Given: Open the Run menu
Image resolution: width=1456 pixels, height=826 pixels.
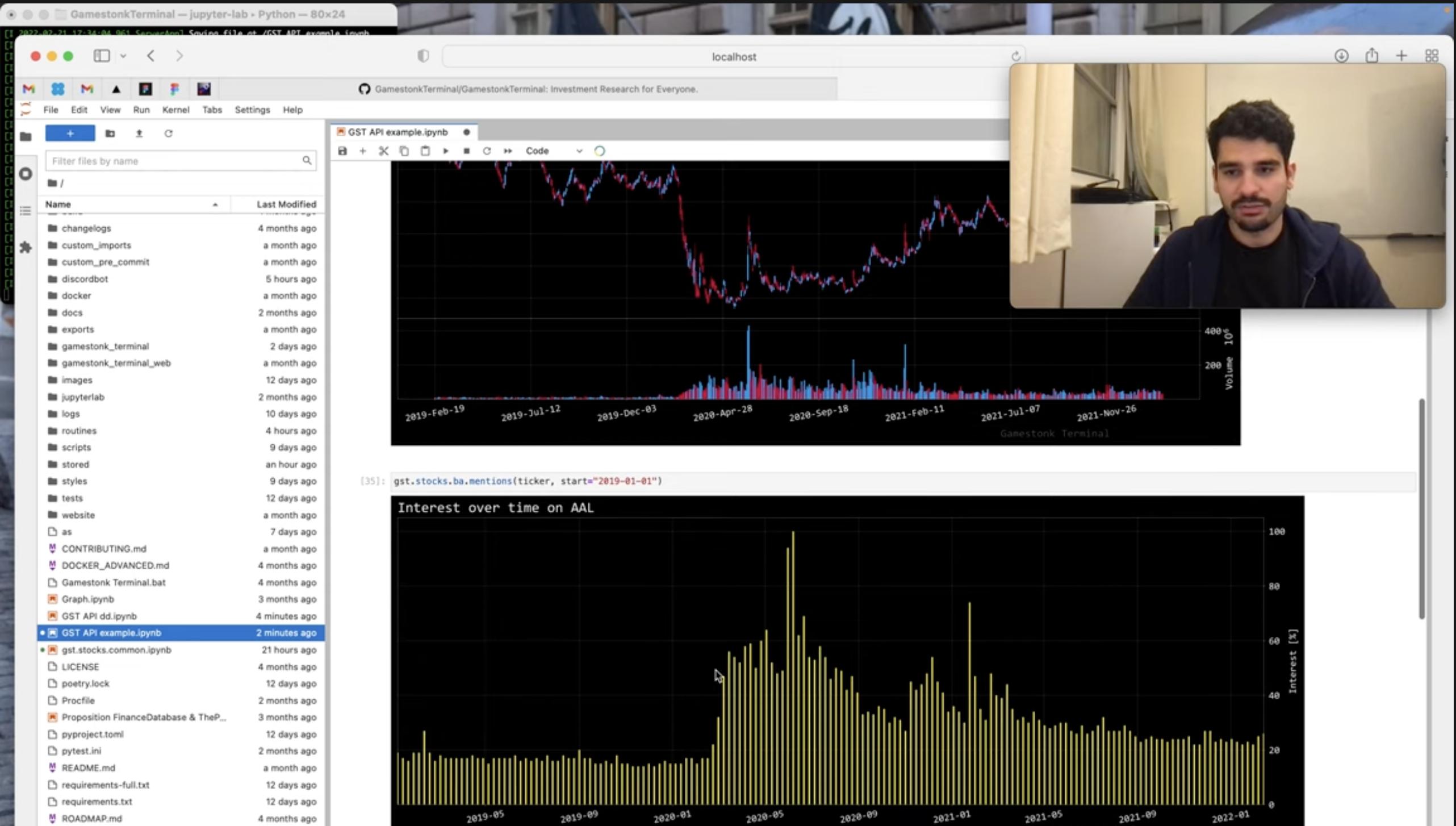Looking at the screenshot, I should (141, 110).
